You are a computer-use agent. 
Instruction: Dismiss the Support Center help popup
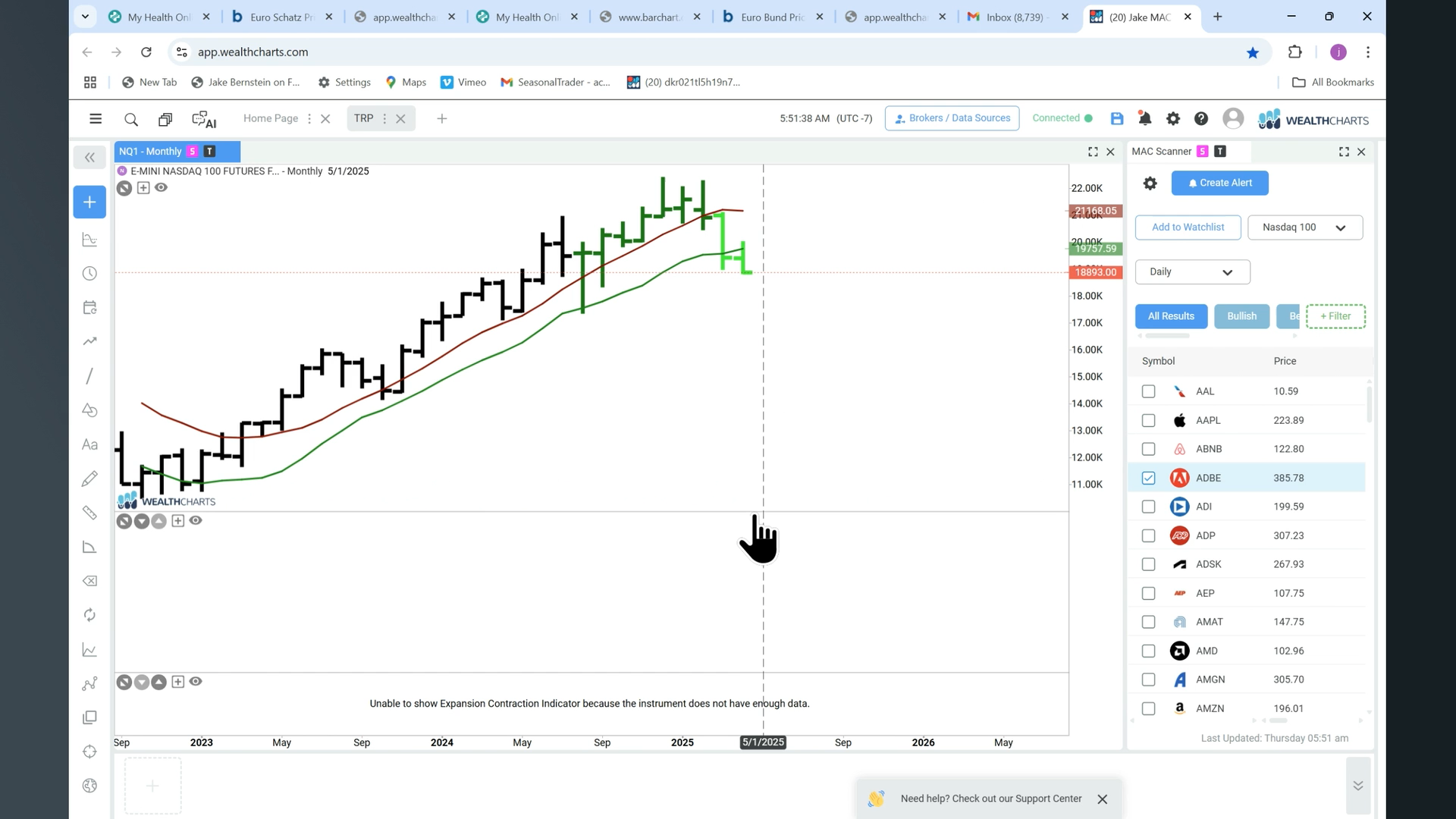coord(1103,799)
